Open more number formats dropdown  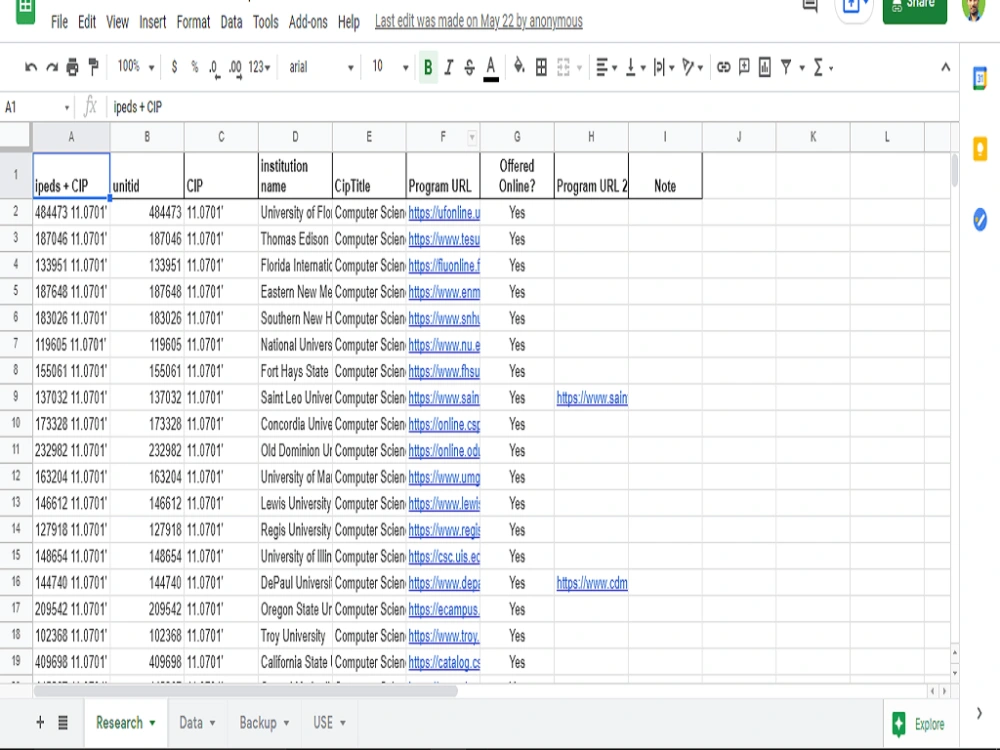point(259,67)
